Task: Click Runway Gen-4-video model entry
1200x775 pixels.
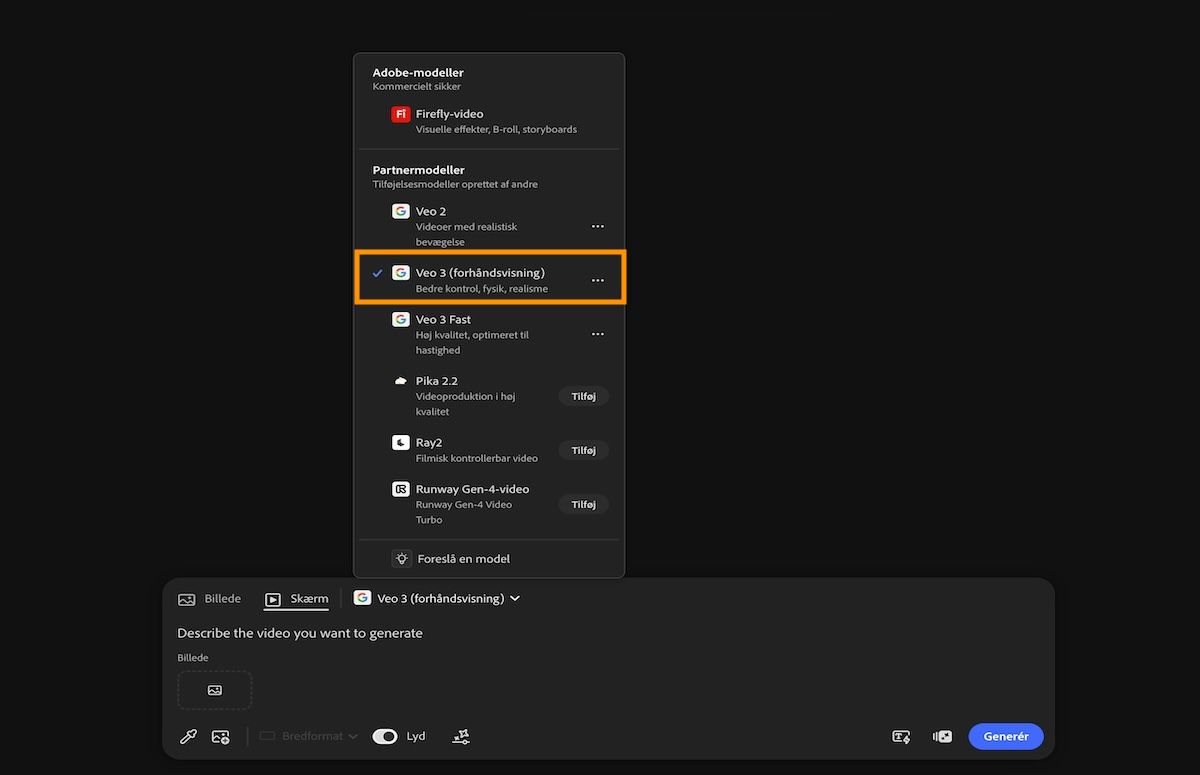Action: point(488,504)
